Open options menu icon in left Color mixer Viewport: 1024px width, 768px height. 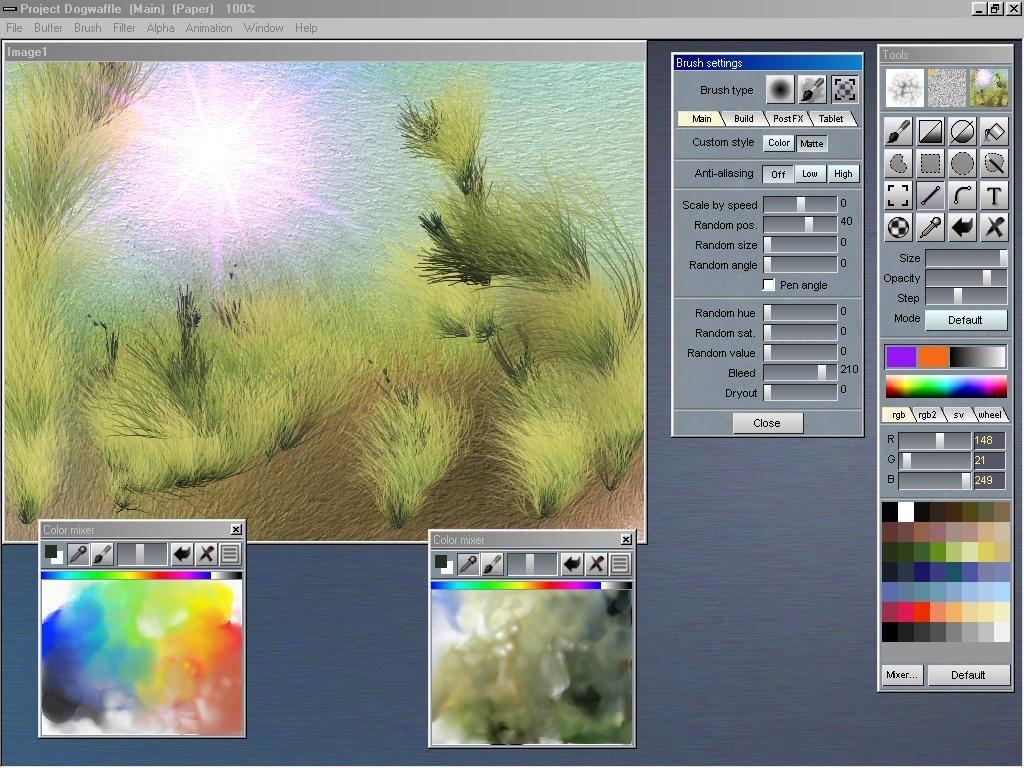230,554
